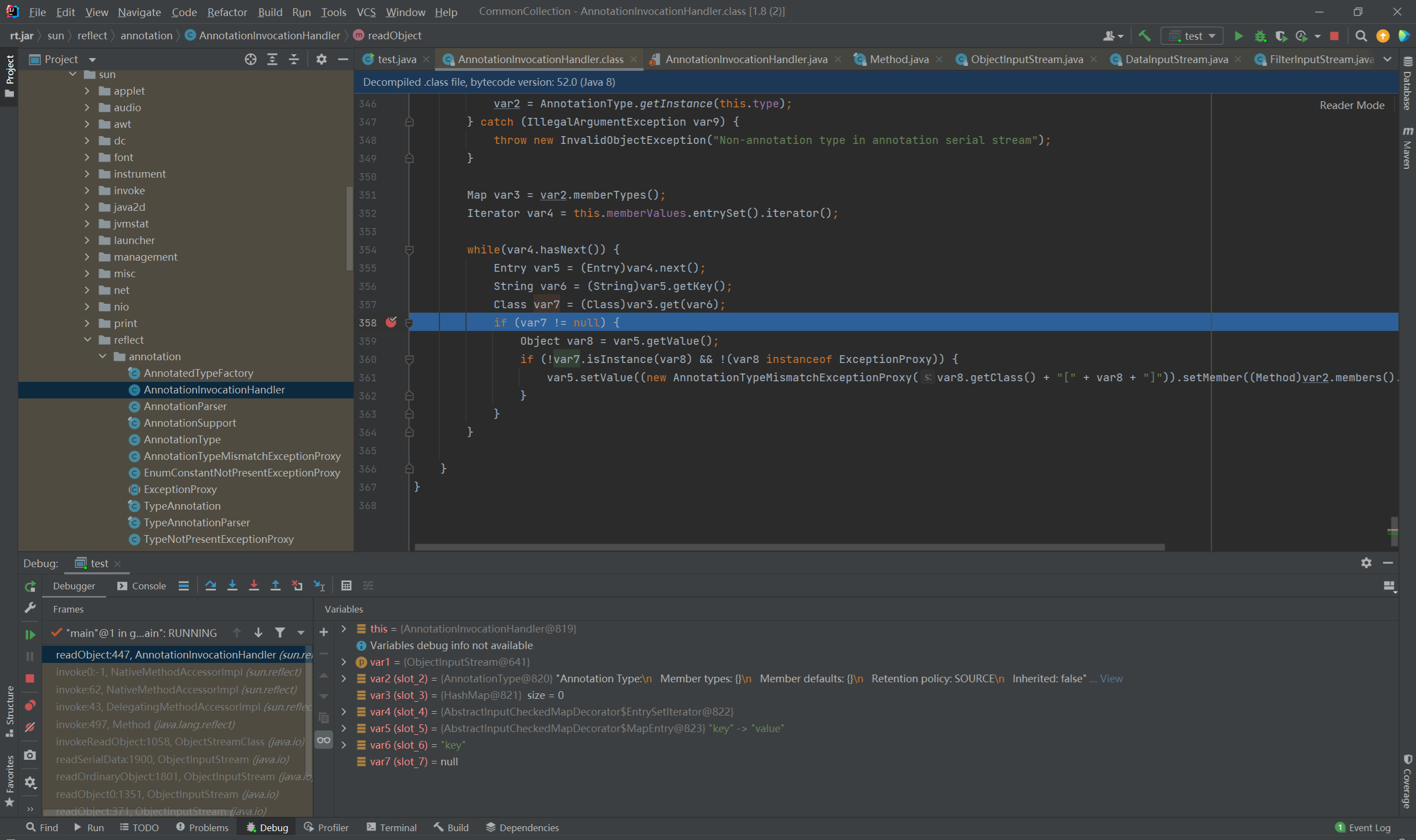
Task: Click Step Into in debugger toolbar
Action: pyautogui.click(x=232, y=586)
